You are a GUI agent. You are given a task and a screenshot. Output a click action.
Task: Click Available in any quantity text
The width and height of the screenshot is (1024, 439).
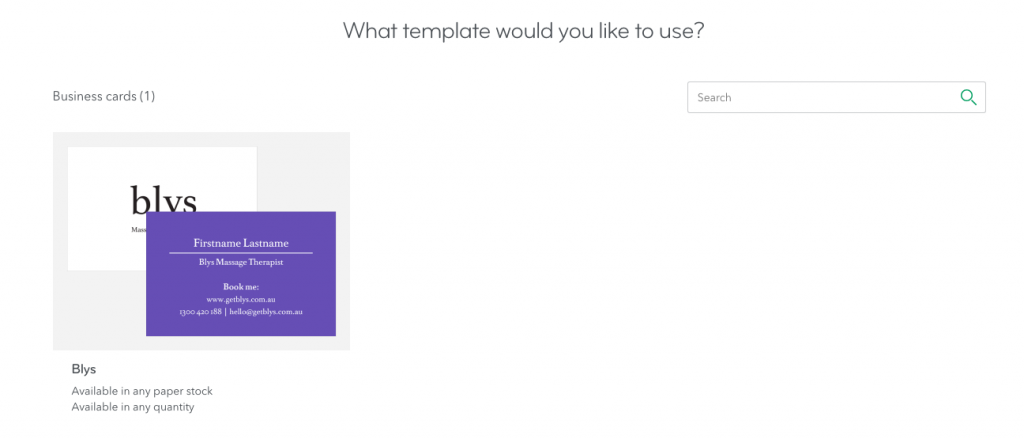pyautogui.click(x=133, y=407)
